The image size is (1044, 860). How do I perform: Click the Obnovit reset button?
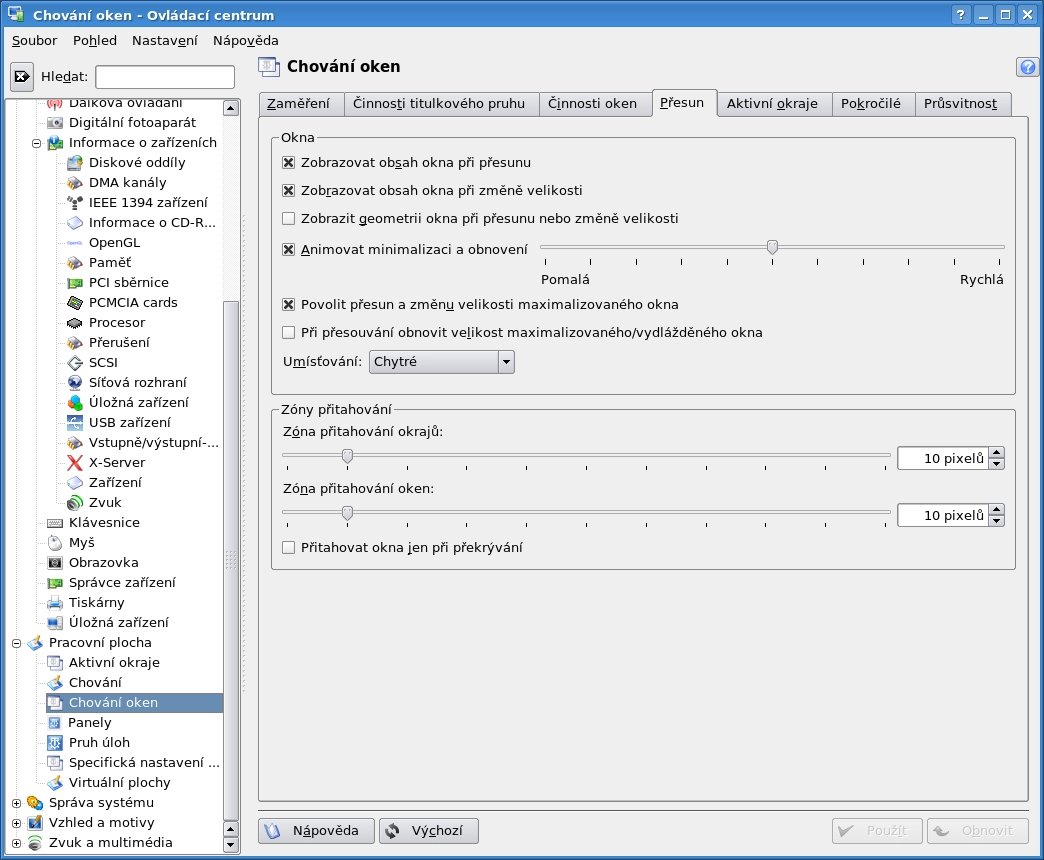coord(977,831)
